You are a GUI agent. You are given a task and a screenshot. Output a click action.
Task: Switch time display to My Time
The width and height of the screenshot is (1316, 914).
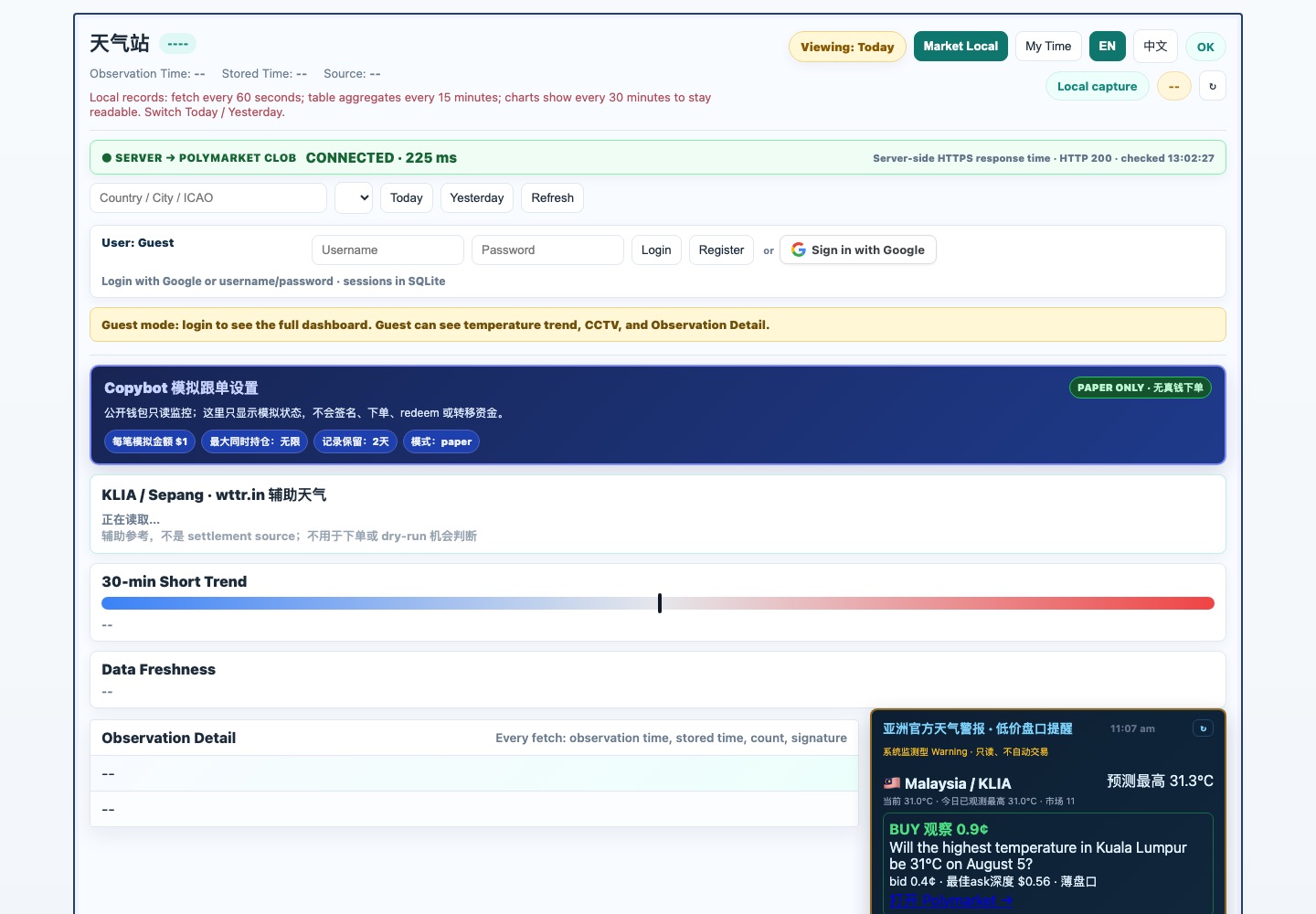(1048, 47)
